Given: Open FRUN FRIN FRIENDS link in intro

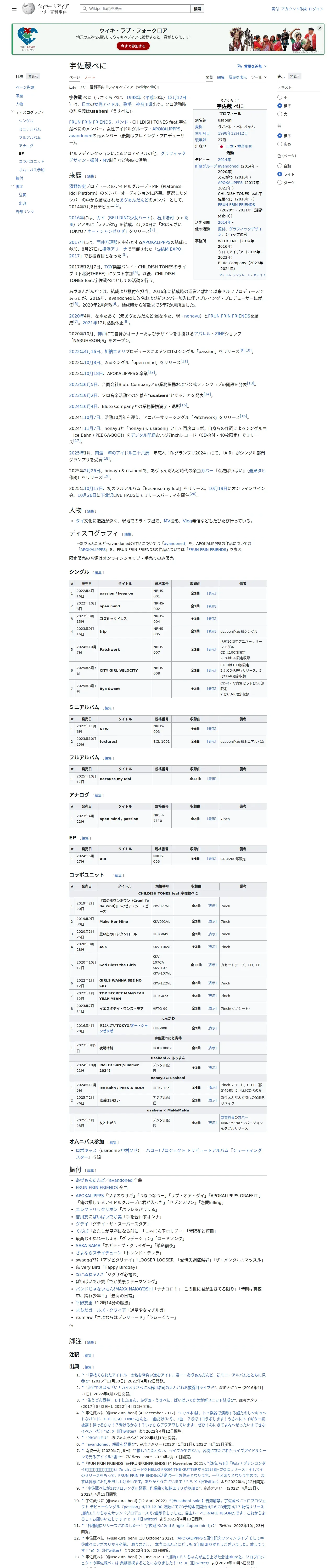Looking at the screenshot, I should coord(91,122).
